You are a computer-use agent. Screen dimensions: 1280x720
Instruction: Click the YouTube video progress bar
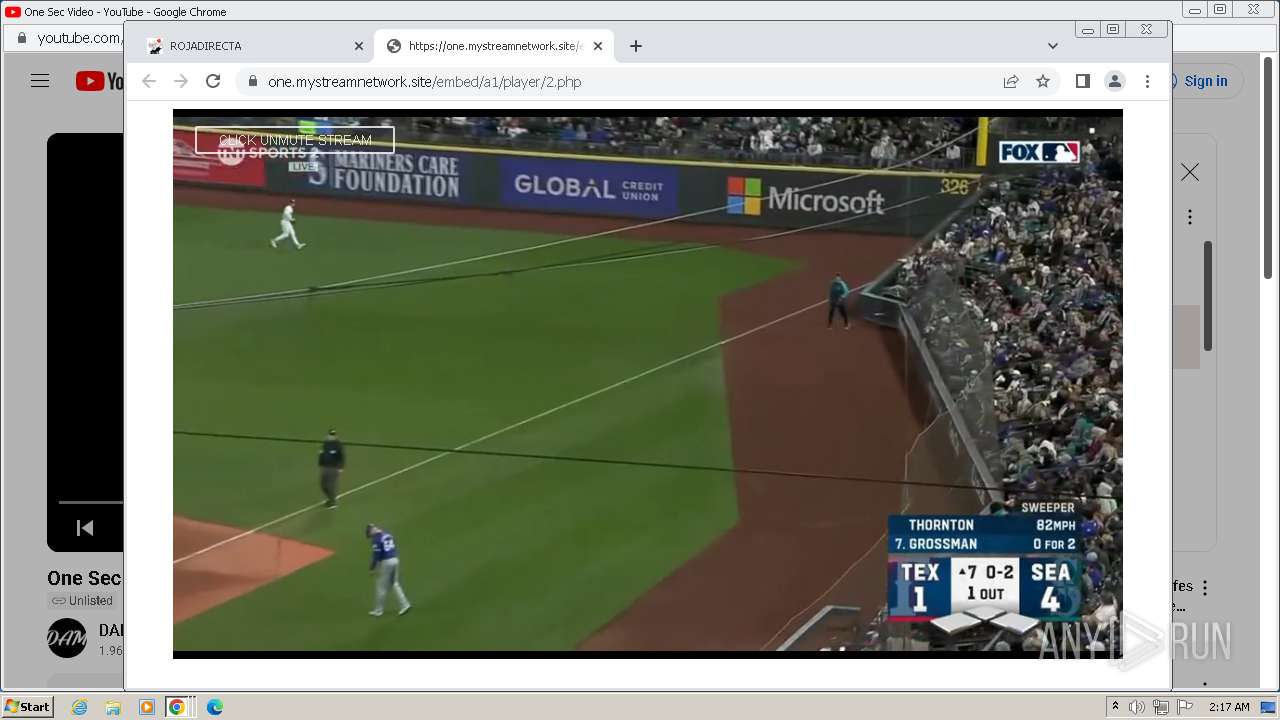tap(90, 502)
